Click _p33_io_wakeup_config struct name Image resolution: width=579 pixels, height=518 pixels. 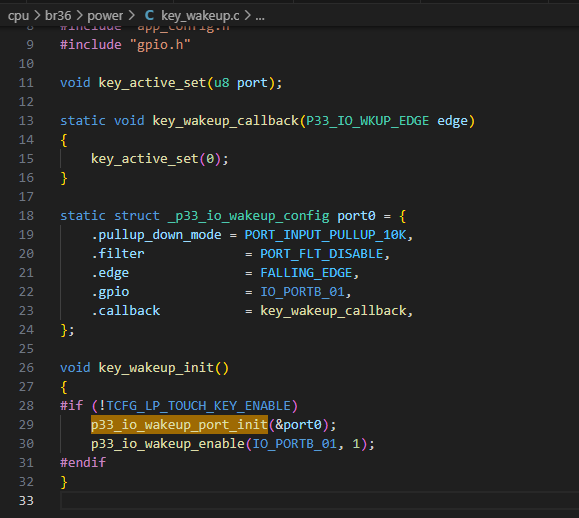[x=249, y=216]
